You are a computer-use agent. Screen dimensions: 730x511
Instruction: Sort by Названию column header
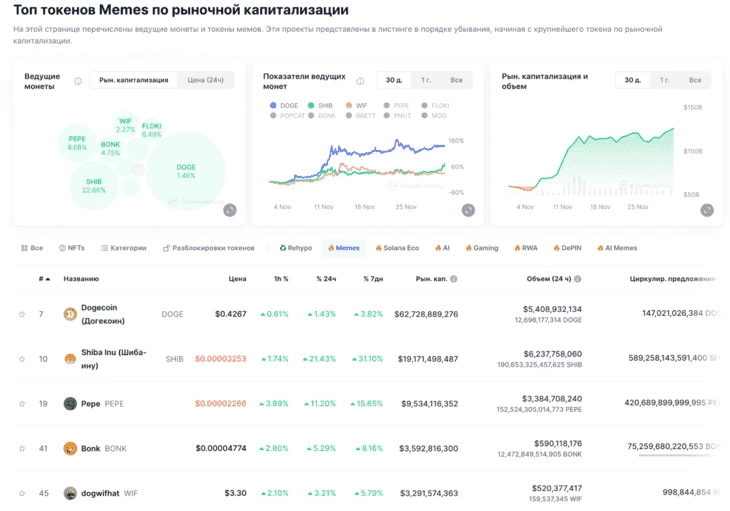[81, 279]
